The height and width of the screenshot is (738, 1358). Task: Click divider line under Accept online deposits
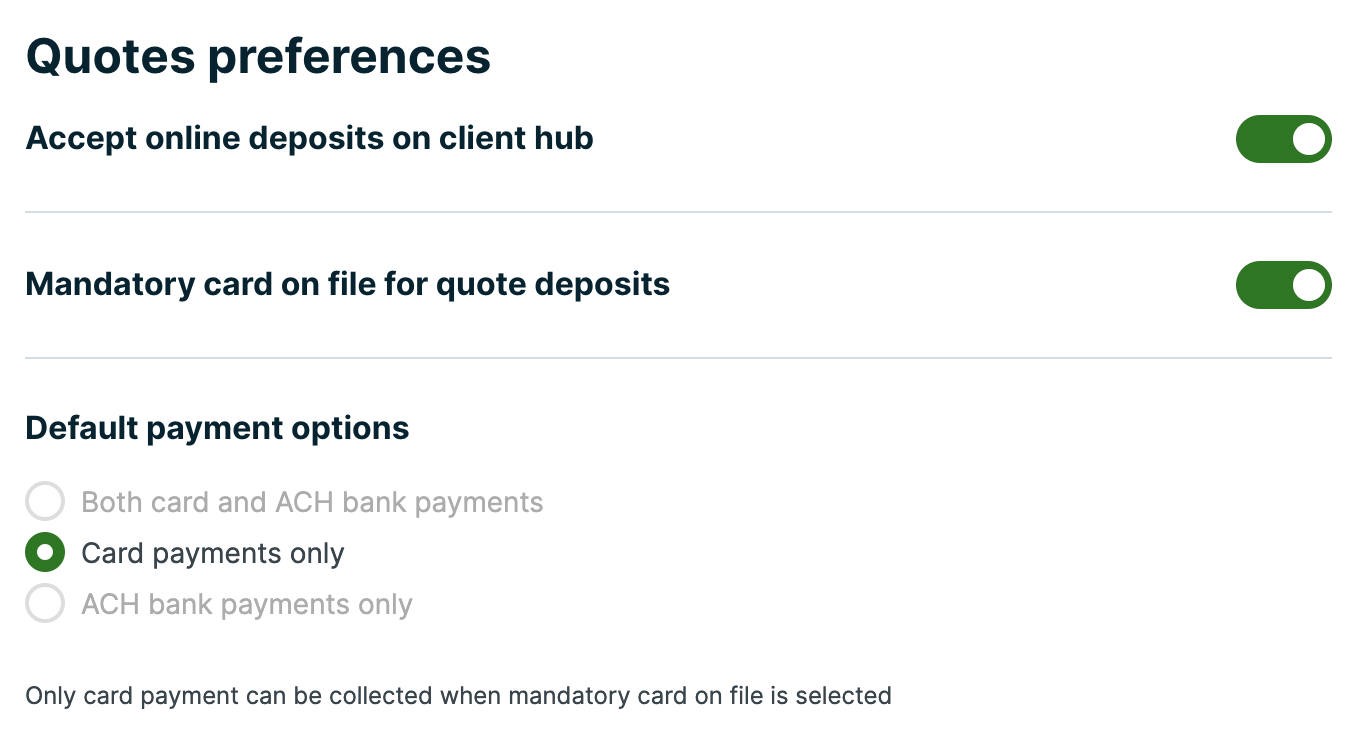click(x=678, y=212)
